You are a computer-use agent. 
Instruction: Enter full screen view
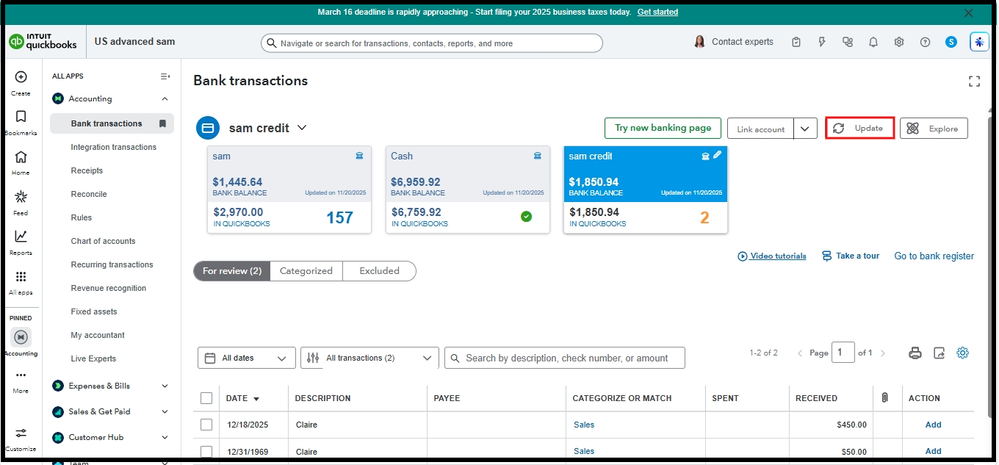(x=975, y=82)
